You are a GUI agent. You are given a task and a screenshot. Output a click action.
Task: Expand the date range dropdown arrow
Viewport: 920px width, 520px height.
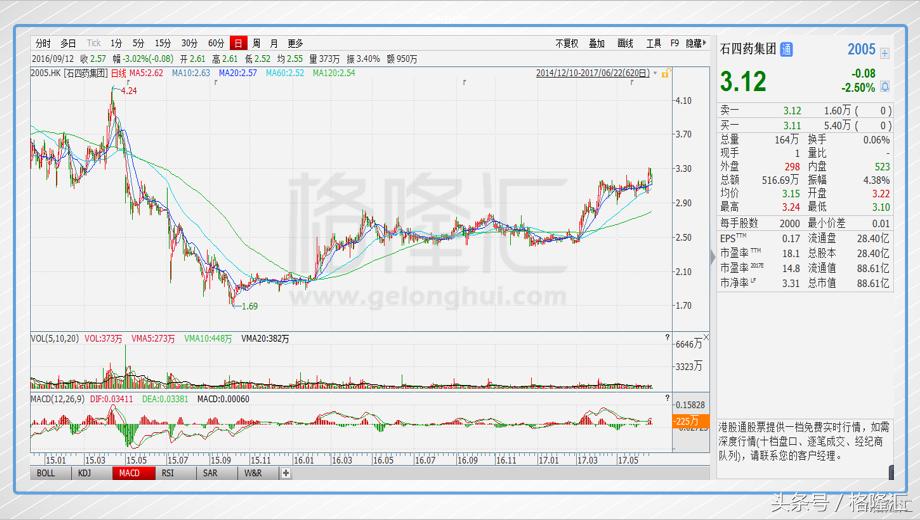[657, 72]
